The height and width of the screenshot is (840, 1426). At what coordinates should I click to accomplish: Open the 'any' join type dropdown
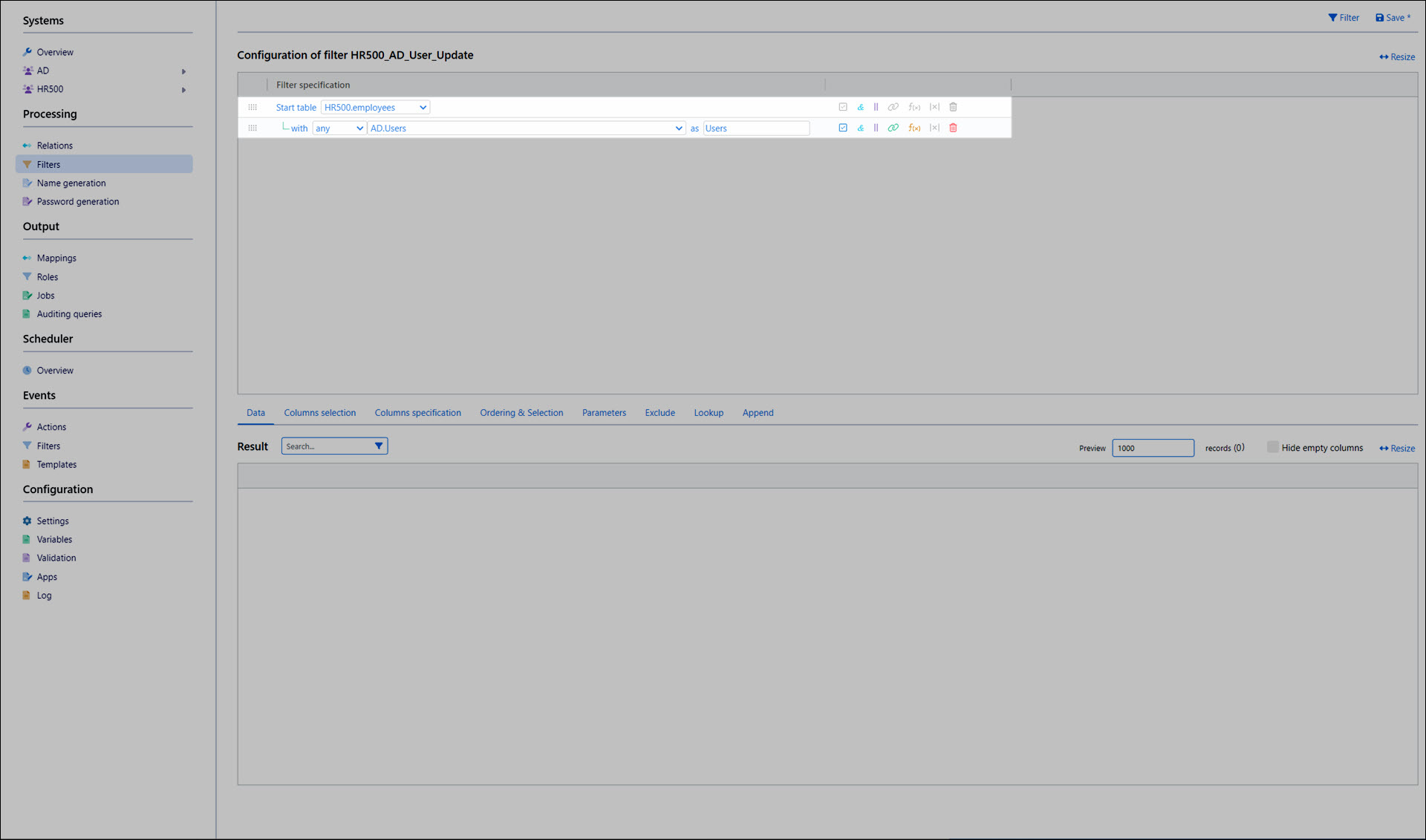click(x=339, y=128)
